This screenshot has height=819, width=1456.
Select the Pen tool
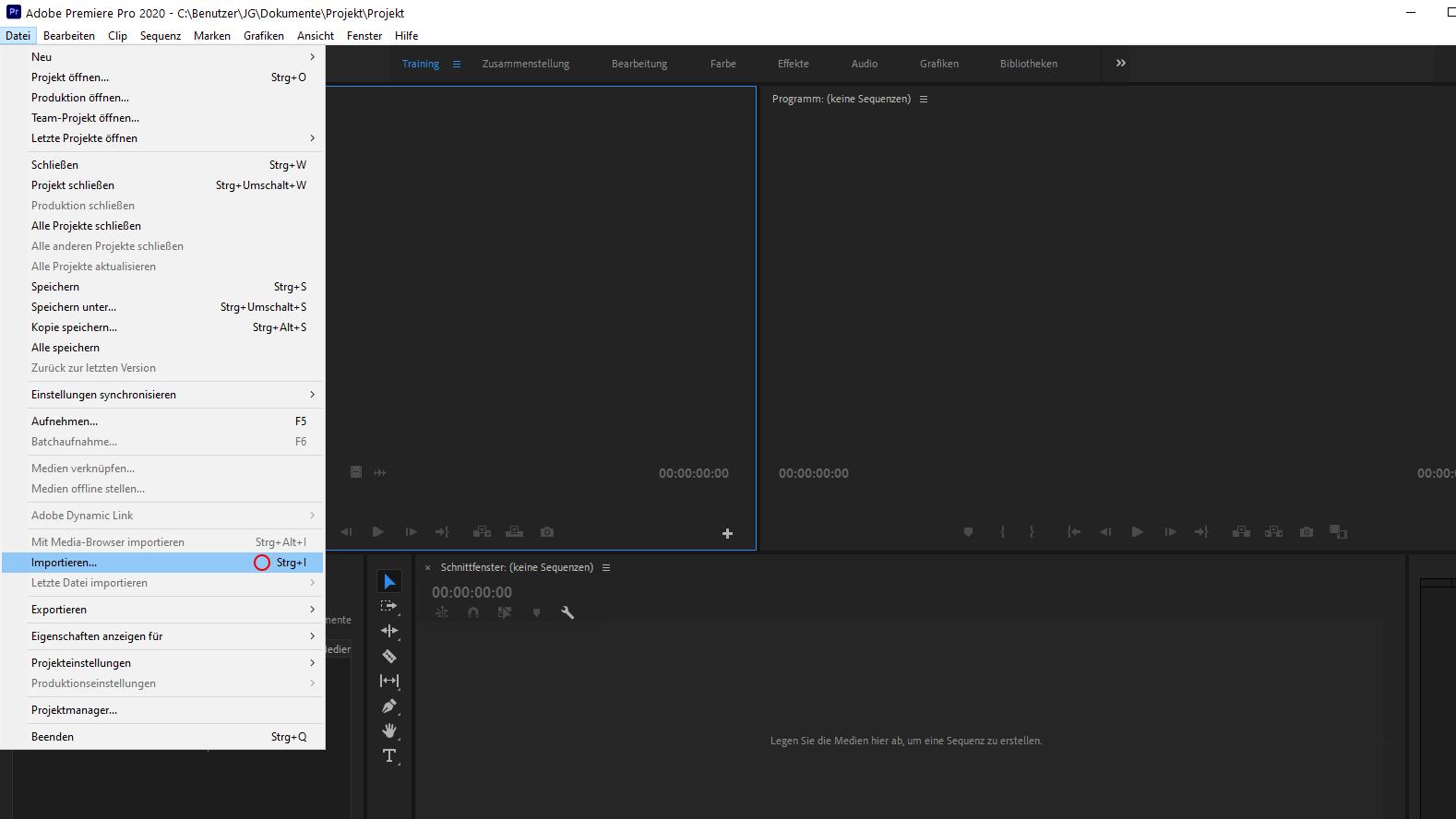pos(389,706)
